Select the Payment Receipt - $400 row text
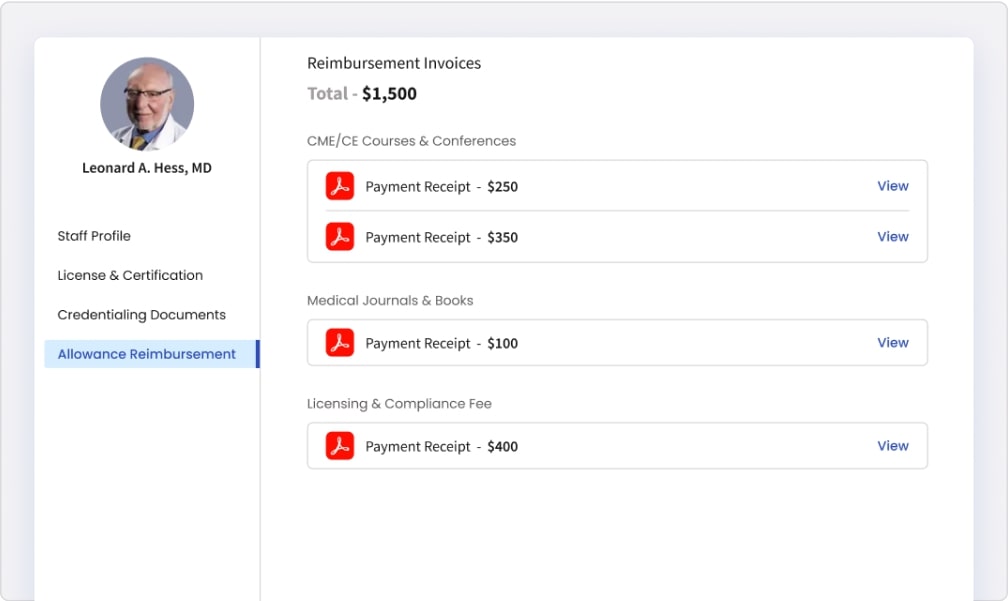 point(442,446)
